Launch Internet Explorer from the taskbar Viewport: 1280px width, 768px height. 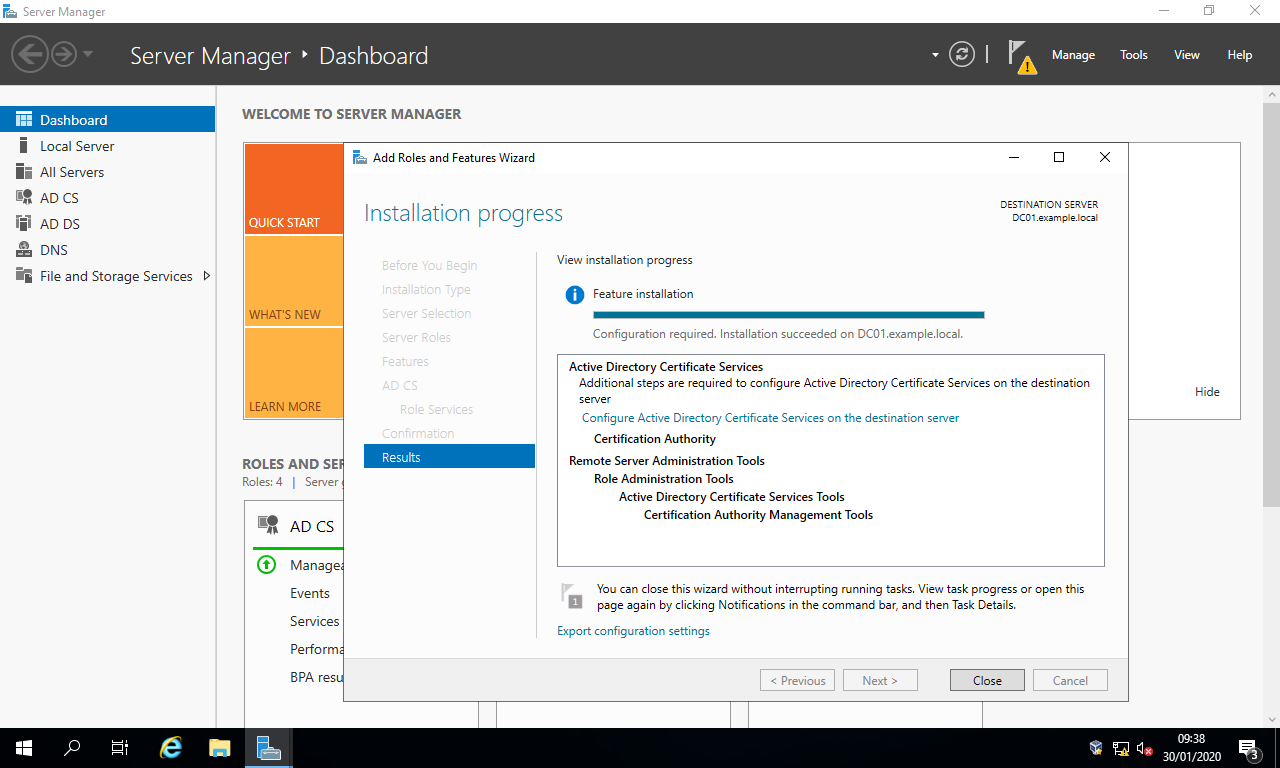click(x=169, y=747)
